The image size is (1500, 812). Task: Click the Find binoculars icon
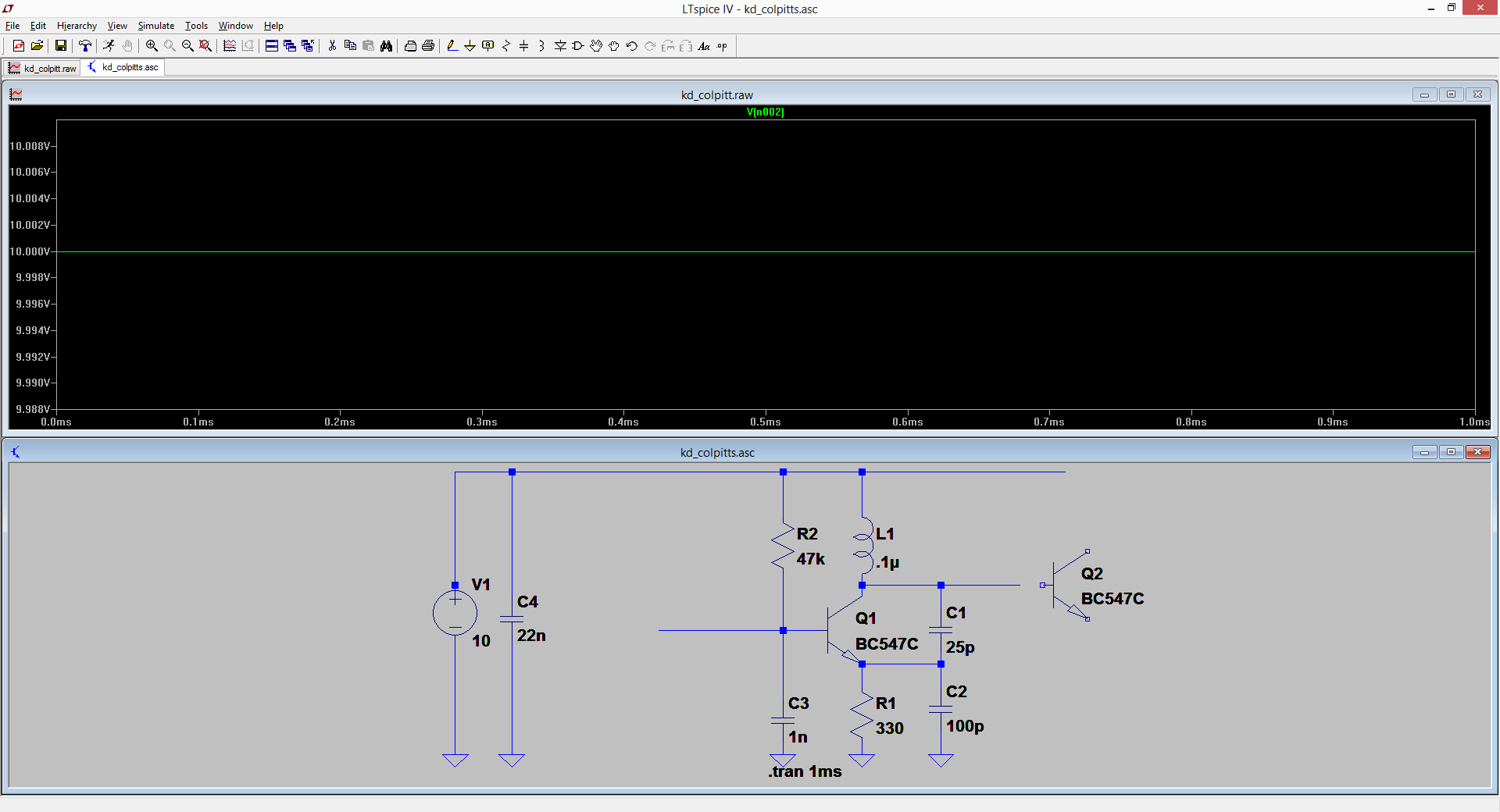pyautogui.click(x=386, y=46)
